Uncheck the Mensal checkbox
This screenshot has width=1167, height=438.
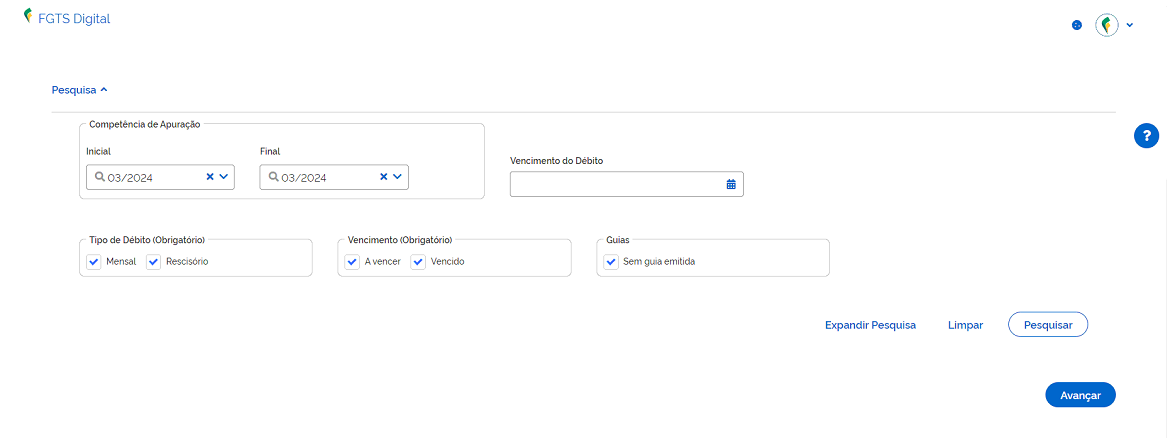(x=94, y=262)
